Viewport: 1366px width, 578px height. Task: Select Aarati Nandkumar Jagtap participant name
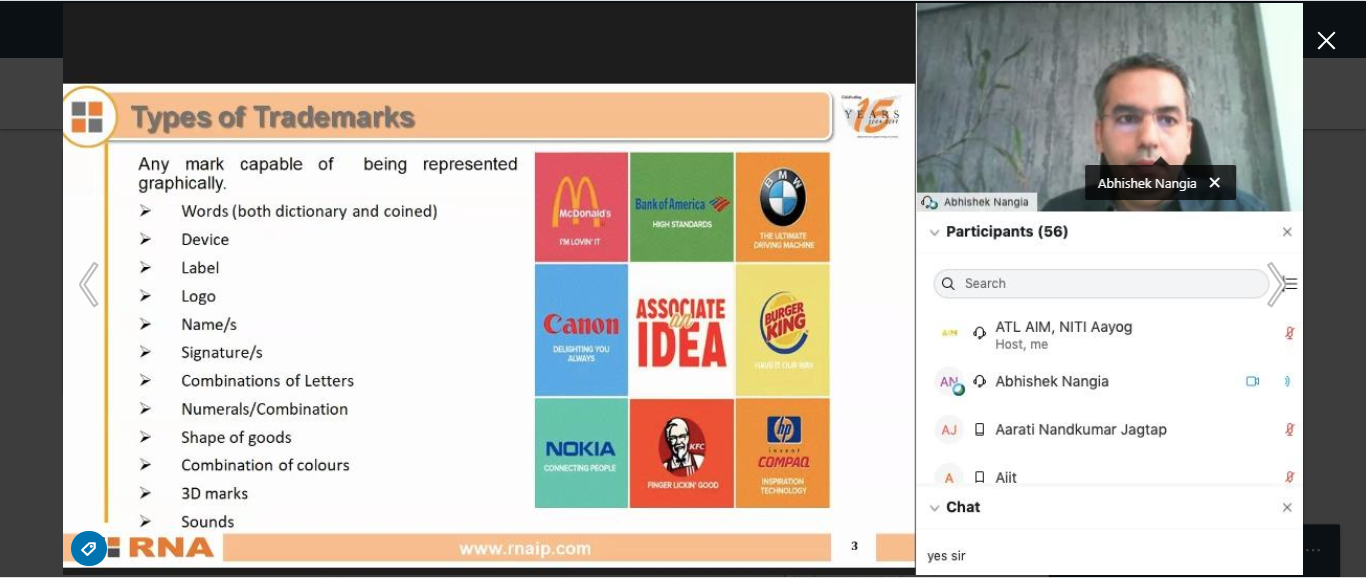pyautogui.click(x=1081, y=430)
